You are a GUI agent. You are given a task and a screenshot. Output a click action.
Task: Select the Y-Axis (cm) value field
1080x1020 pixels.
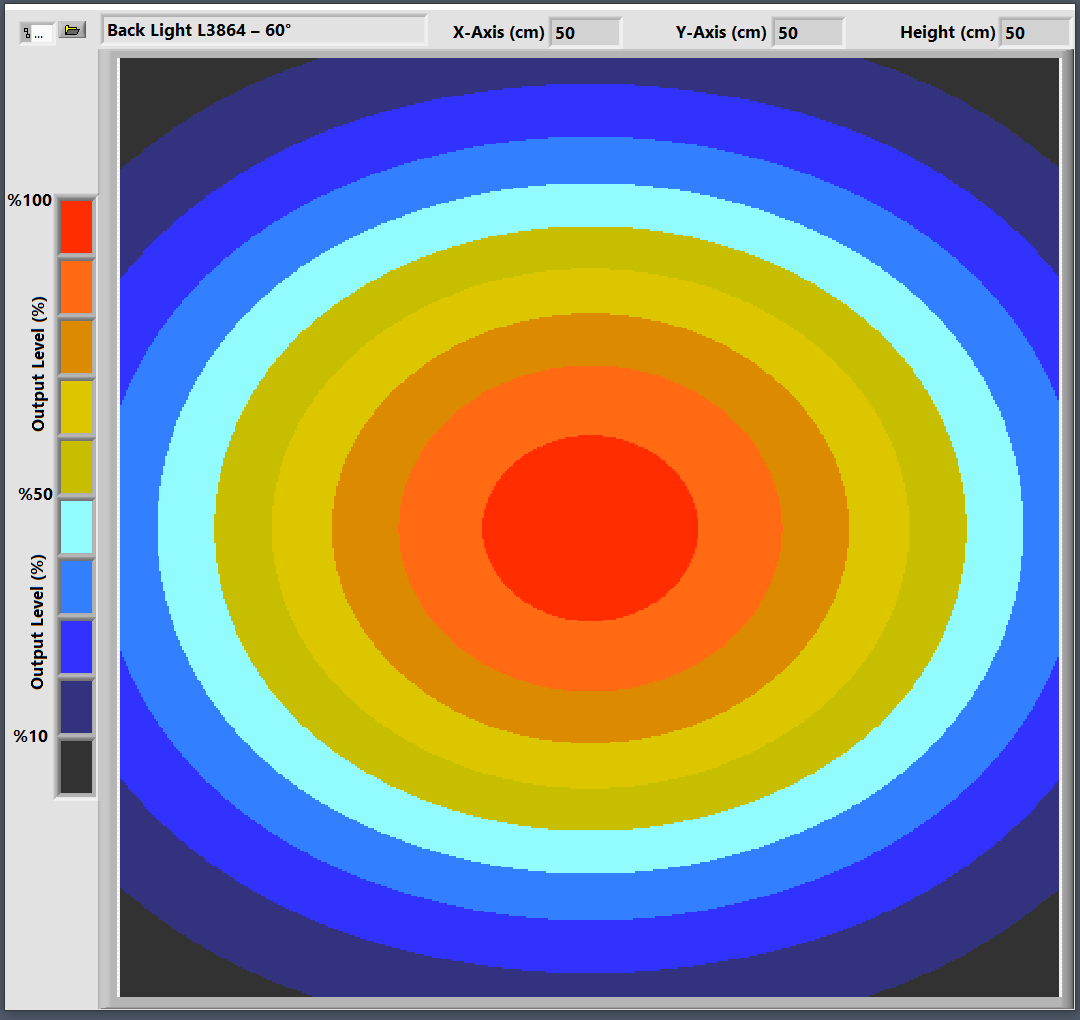click(x=808, y=33)
